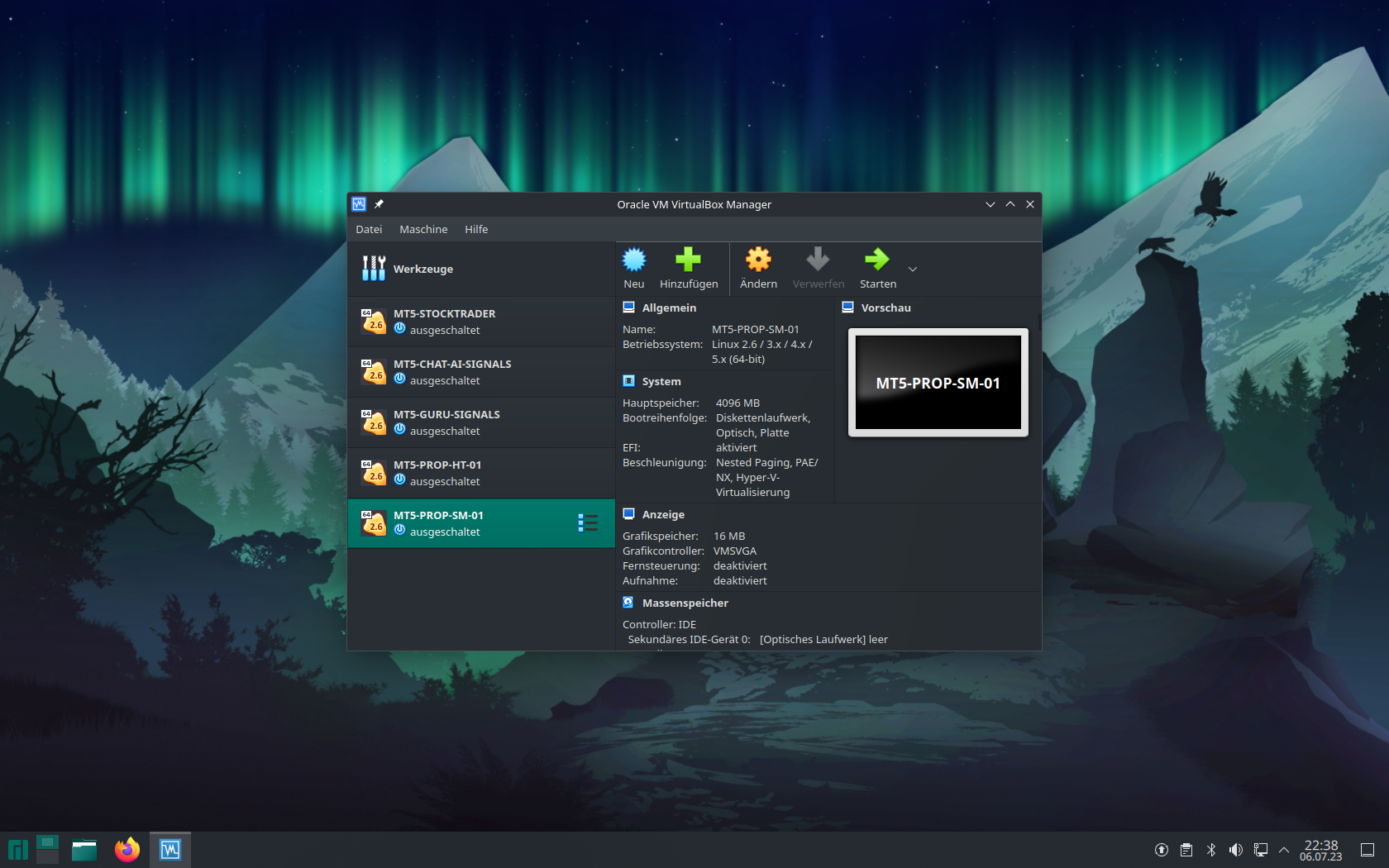Open settings with the Ändern gear icon
This screenshot has height=868, width=1389.
pos(758,260)
